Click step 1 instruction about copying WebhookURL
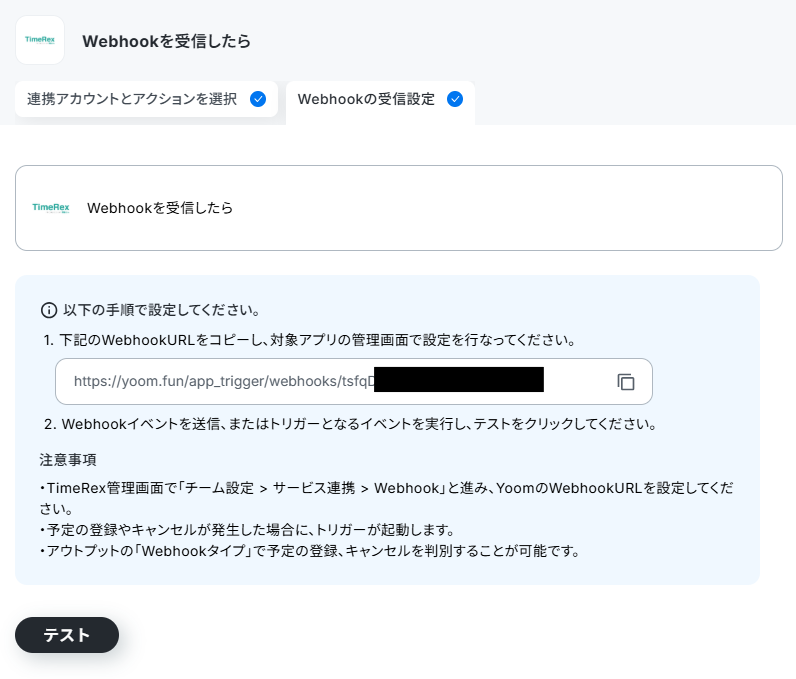The image size is (796, 679). pyautogui.click(x=310, y=340)
